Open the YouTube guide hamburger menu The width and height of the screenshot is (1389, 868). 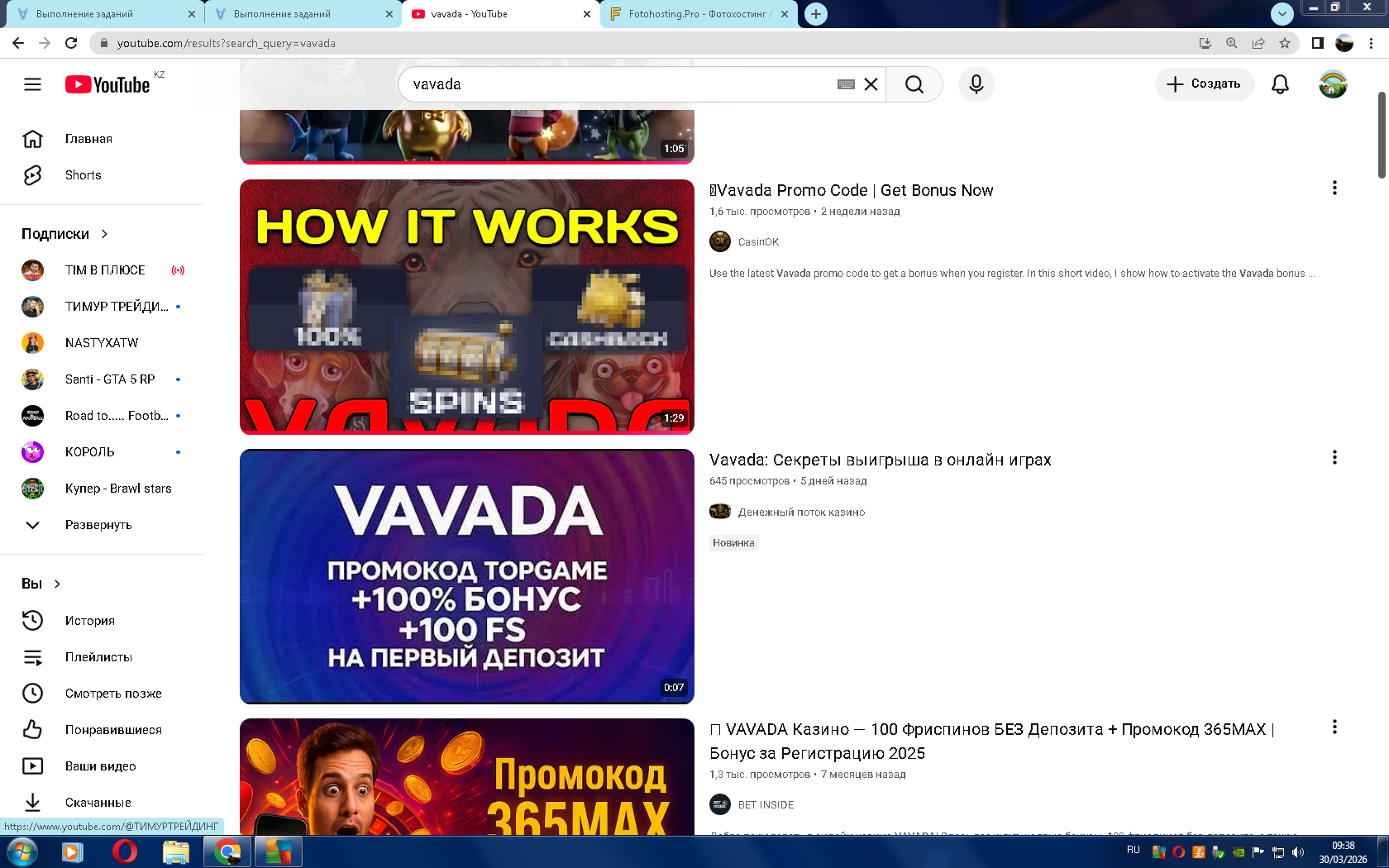click(x=32, y=84)
